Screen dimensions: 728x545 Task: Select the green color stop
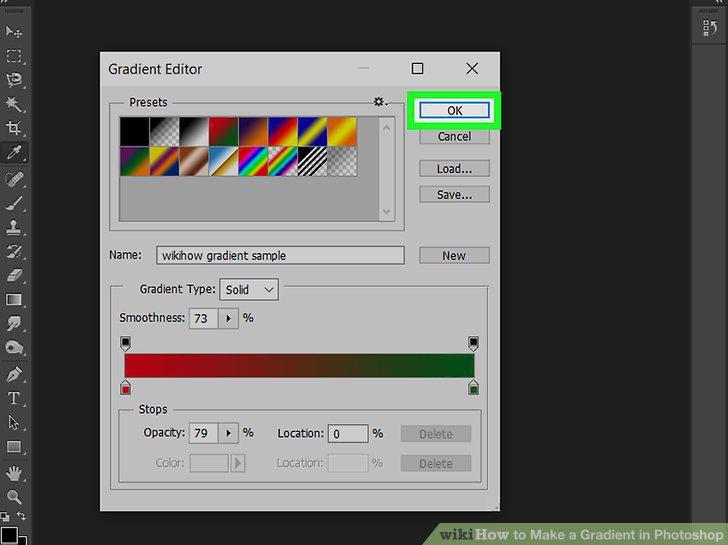473,387
